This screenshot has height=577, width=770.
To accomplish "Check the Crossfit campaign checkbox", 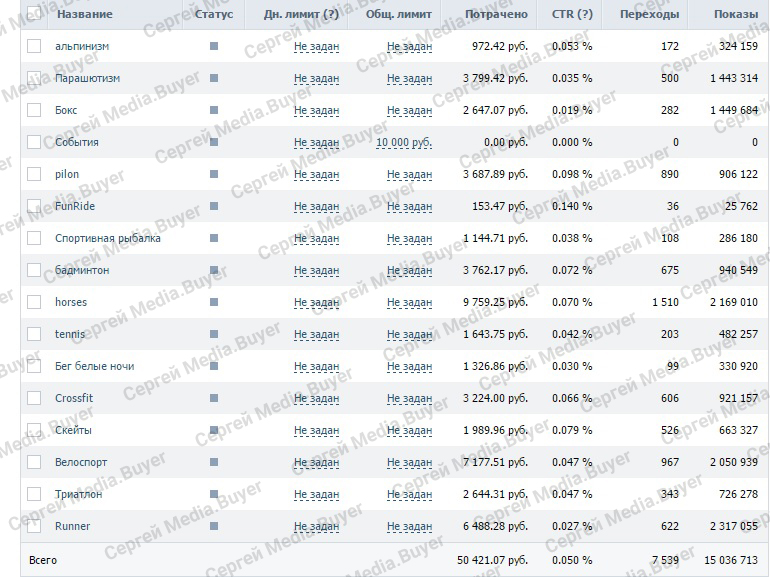I will (x=34, y=398).
